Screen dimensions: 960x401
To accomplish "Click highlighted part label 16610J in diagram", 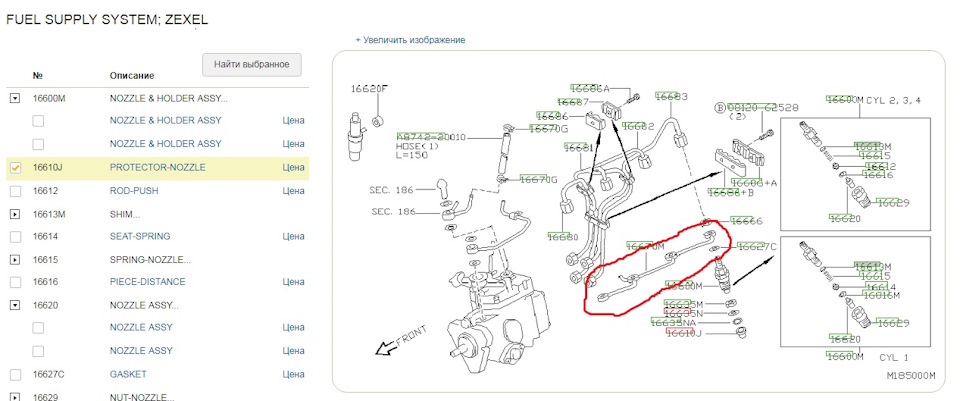I will pyautogui.click(x=683, y=332).
